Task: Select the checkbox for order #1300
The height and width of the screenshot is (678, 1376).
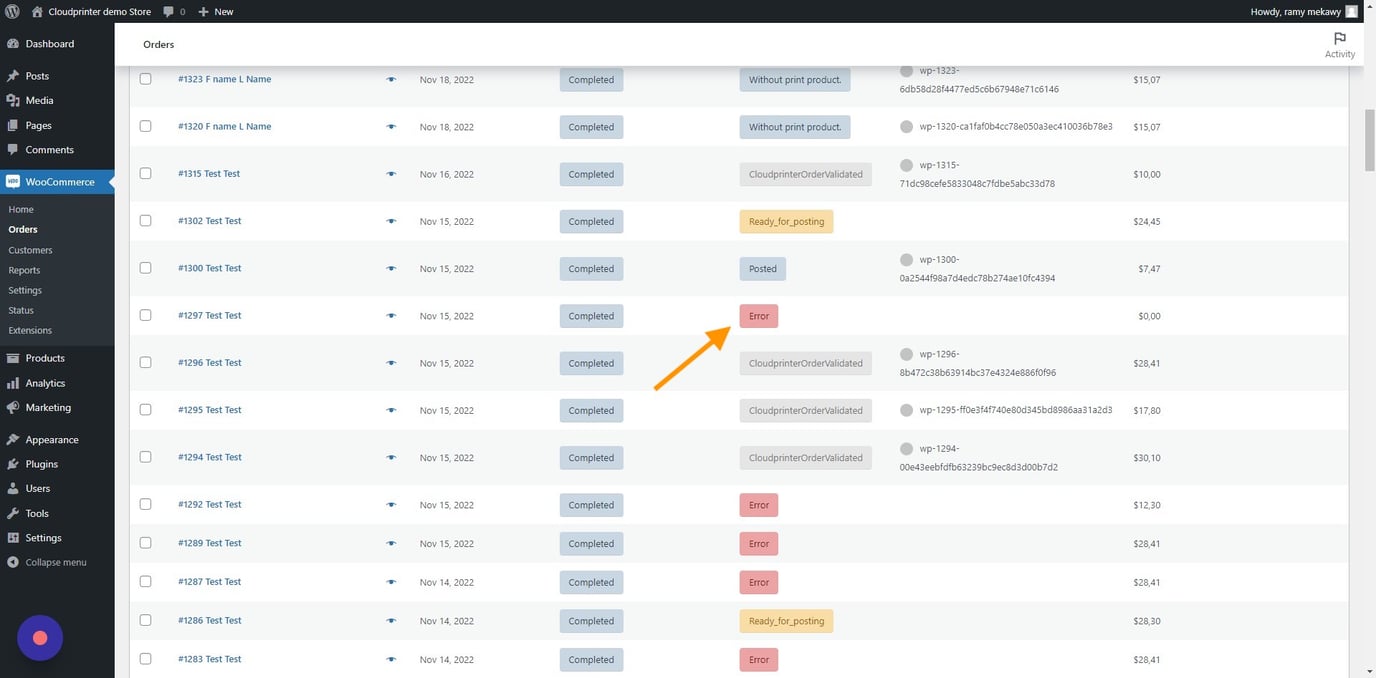Action: (x=145, y=268)
